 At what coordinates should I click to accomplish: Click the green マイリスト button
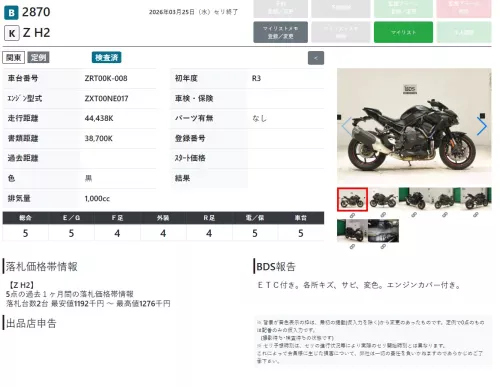[x=403, y=32]
